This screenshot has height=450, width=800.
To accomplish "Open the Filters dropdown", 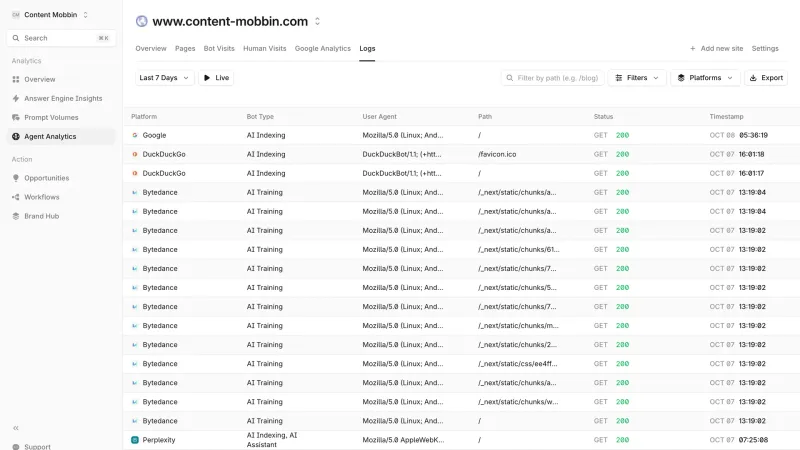I will [x=637, y=78].
